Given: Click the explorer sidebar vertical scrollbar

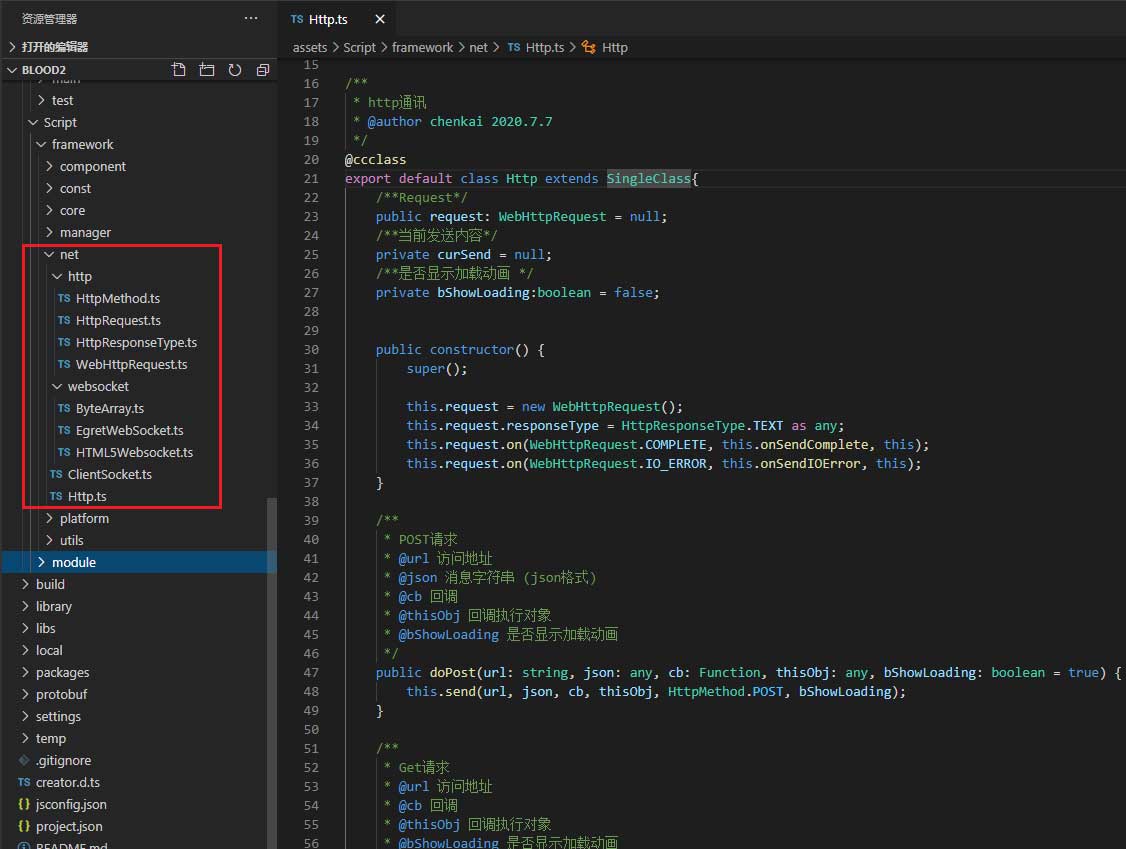Looking at the screenshot, I should coord(271,672).
